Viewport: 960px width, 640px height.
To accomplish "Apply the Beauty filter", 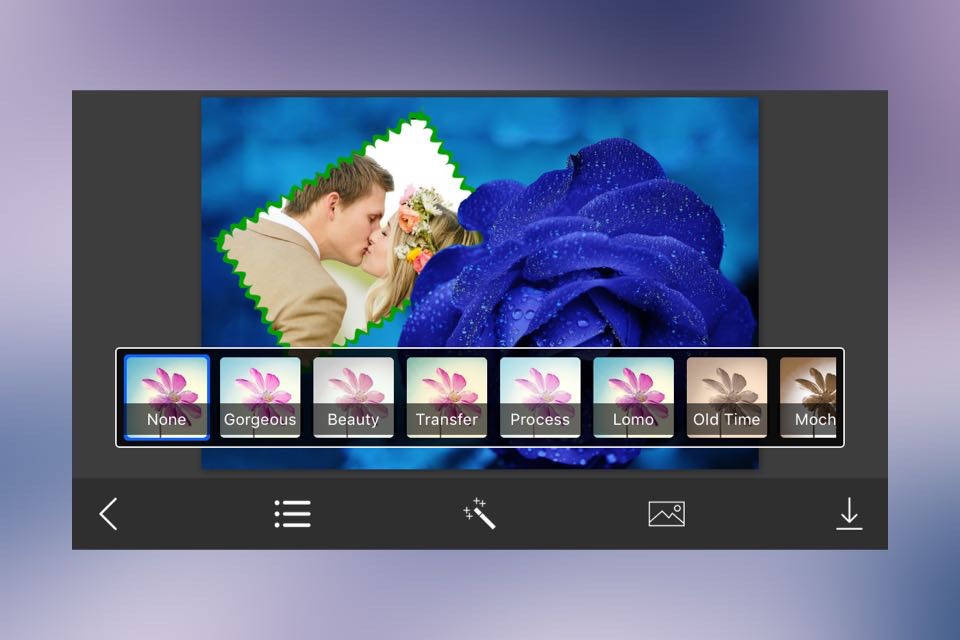I will point(353,397).
